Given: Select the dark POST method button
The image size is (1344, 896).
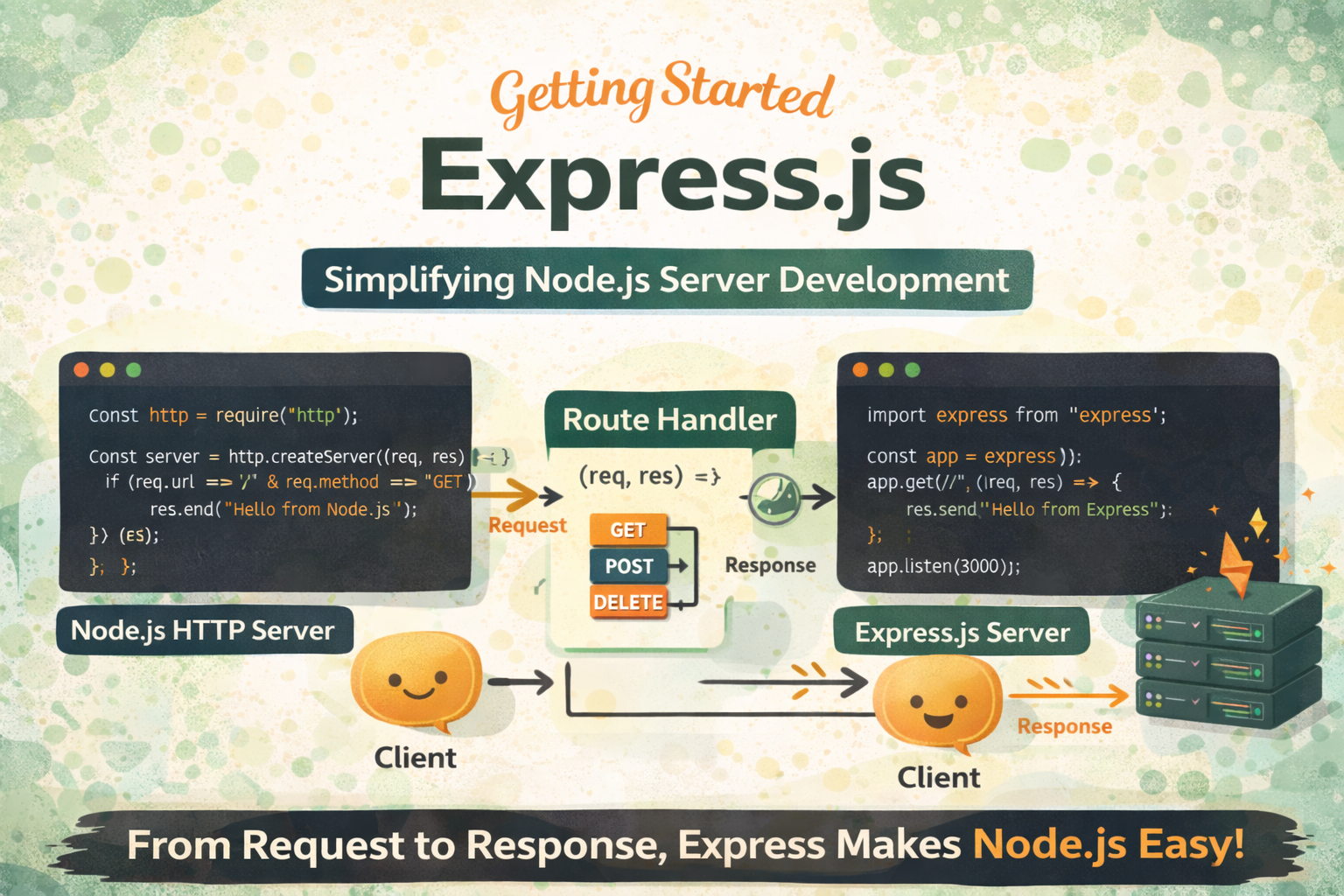Looking at the screenshot, I should (x=628, y=566).
